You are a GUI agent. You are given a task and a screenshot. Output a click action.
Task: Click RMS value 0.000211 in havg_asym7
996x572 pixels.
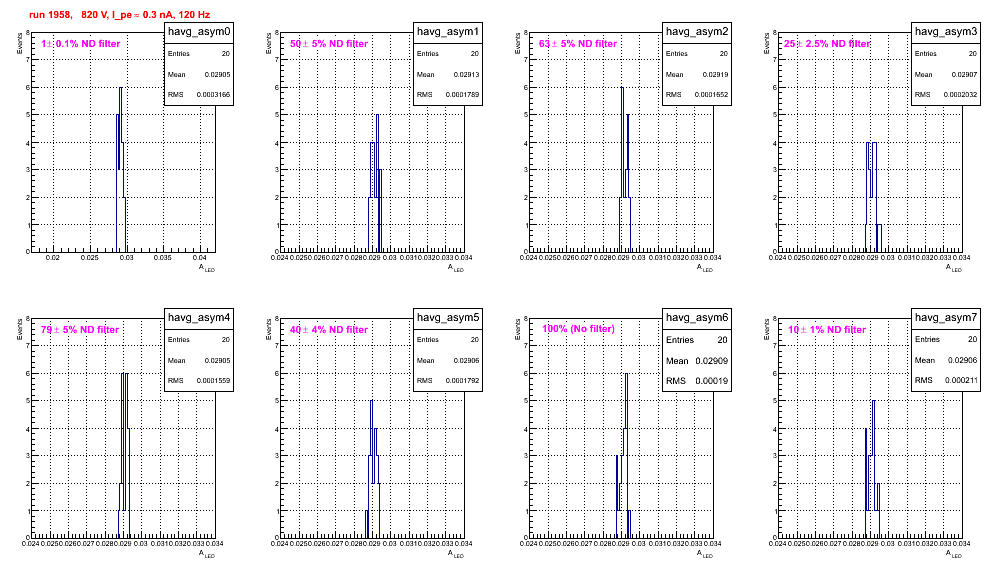tap(960, 380)
